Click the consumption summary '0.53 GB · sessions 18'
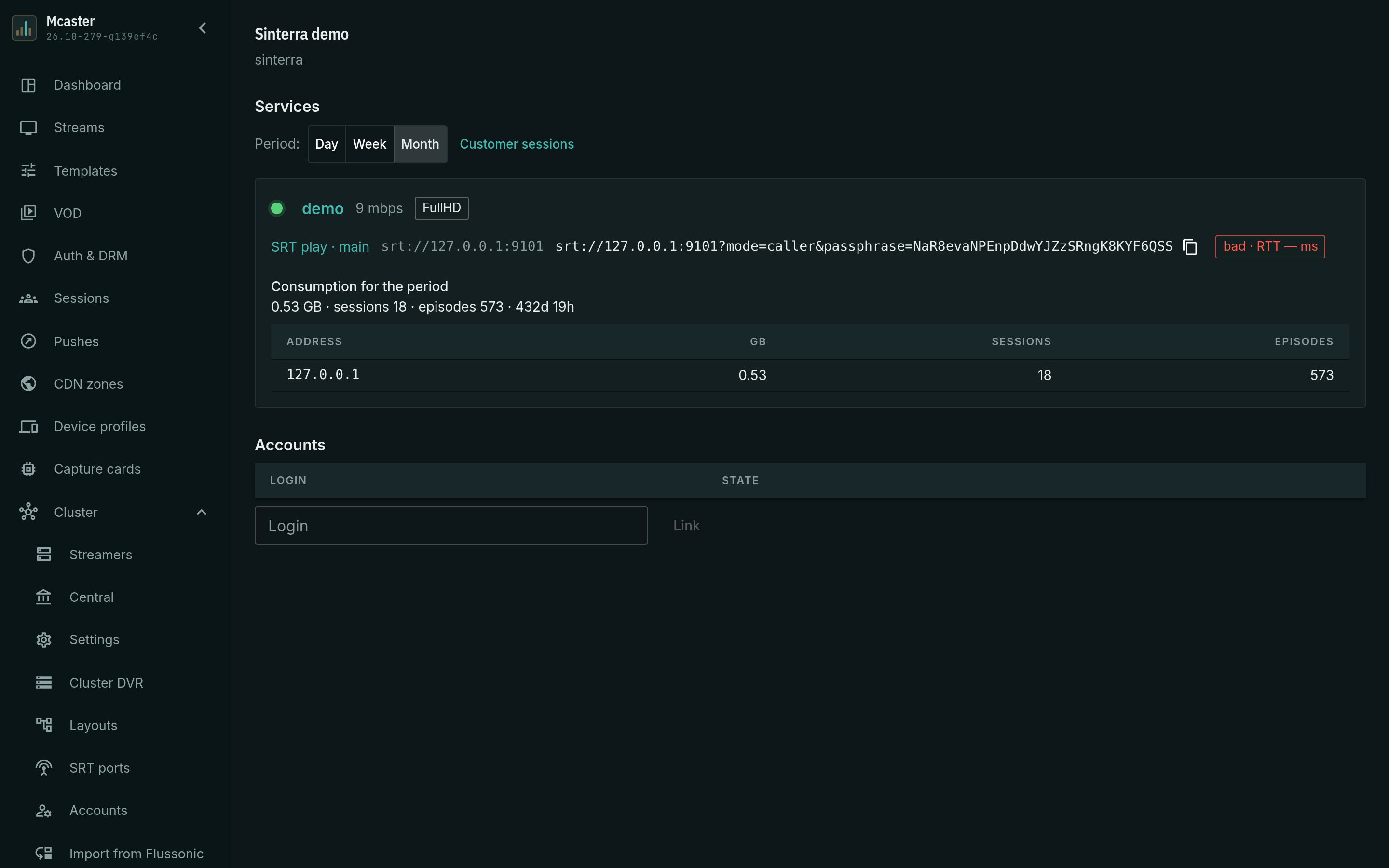Screen dimensions: 1389x868 [339, 307]
